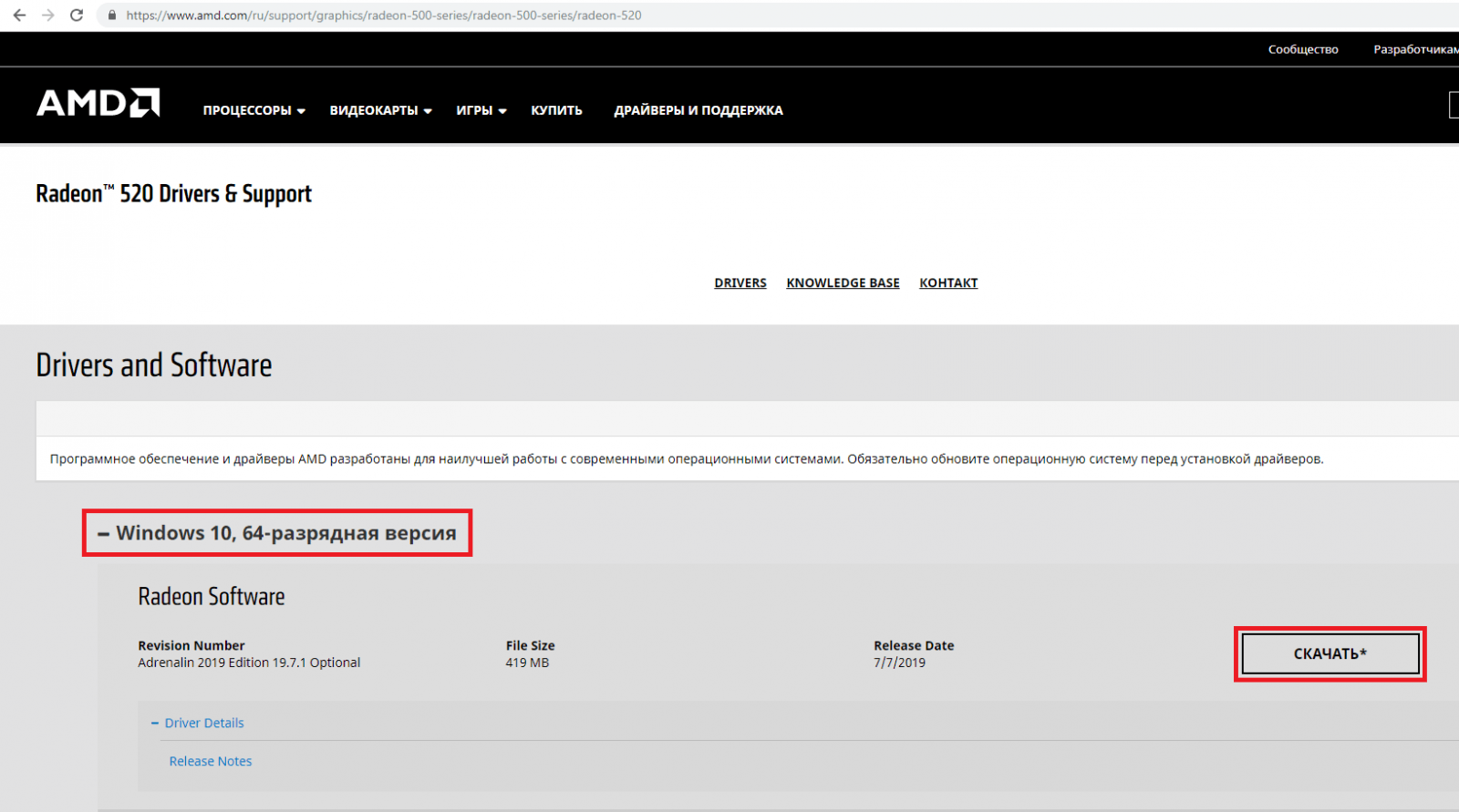This screenshot has height=812, width=1459.
Task: Open the КУПИТЬ menu item
Action: click(556, 110)
